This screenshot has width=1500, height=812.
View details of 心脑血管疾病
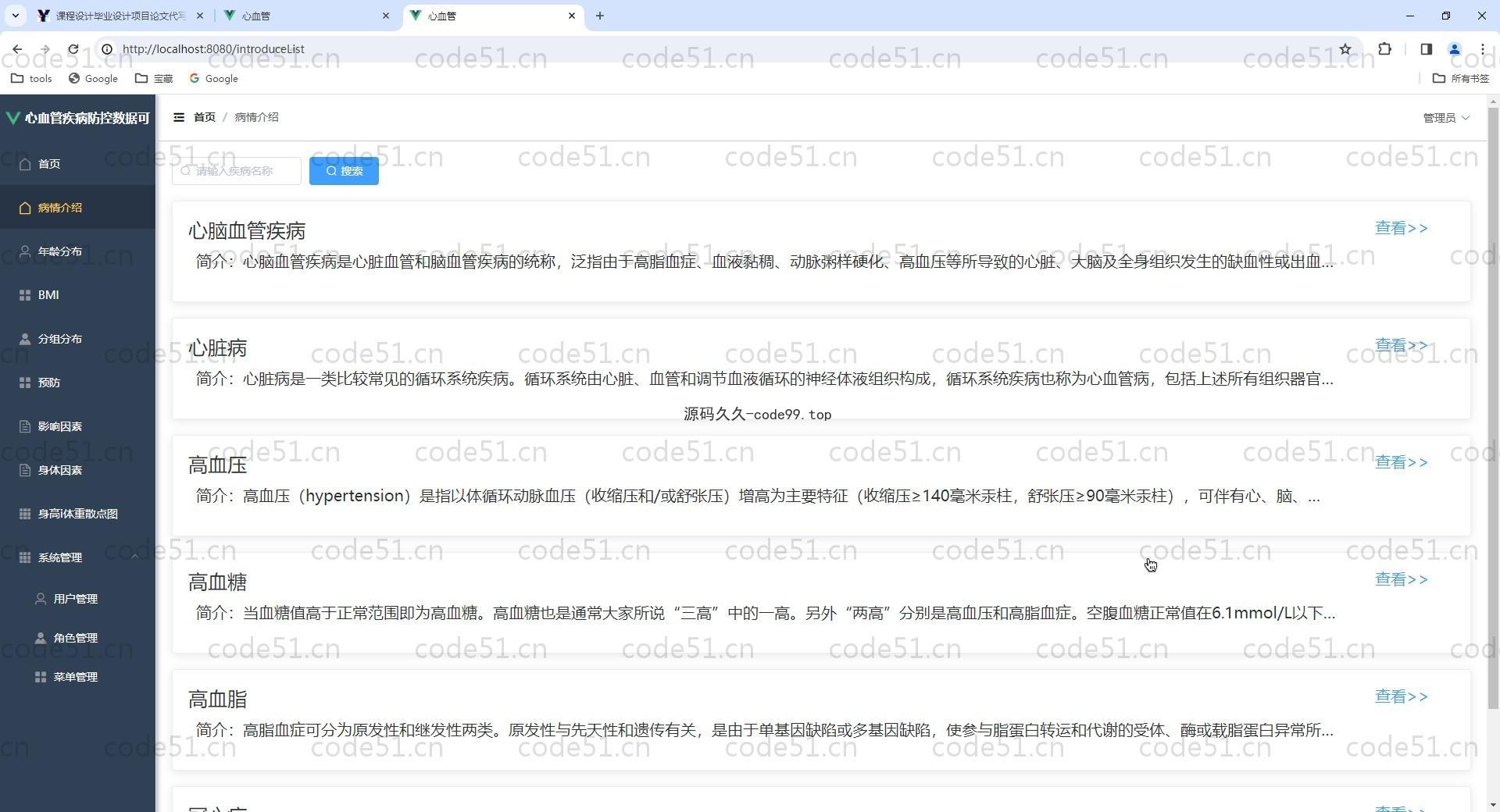1401,228
